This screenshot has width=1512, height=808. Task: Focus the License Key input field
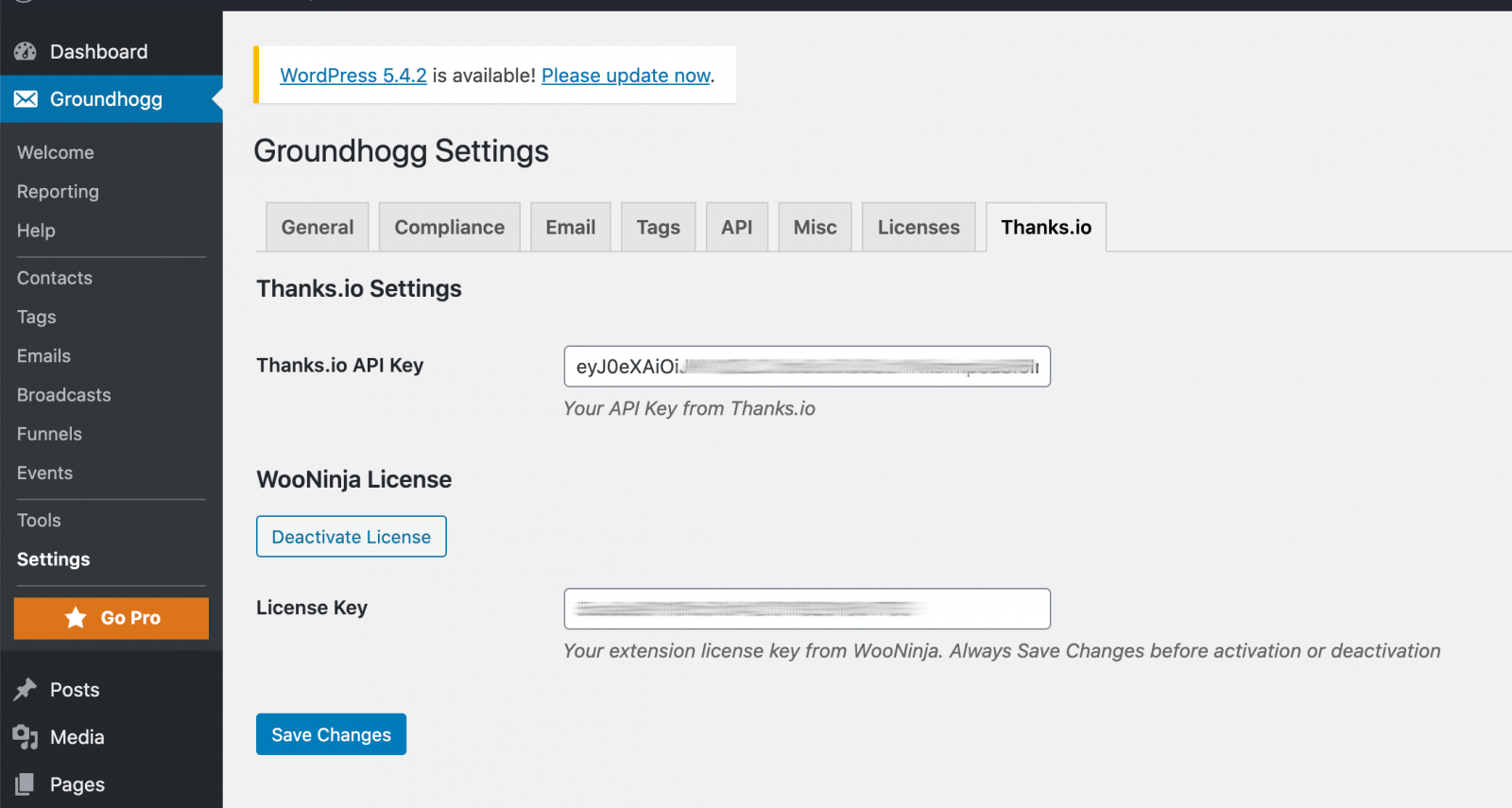(x=807, y=609)
